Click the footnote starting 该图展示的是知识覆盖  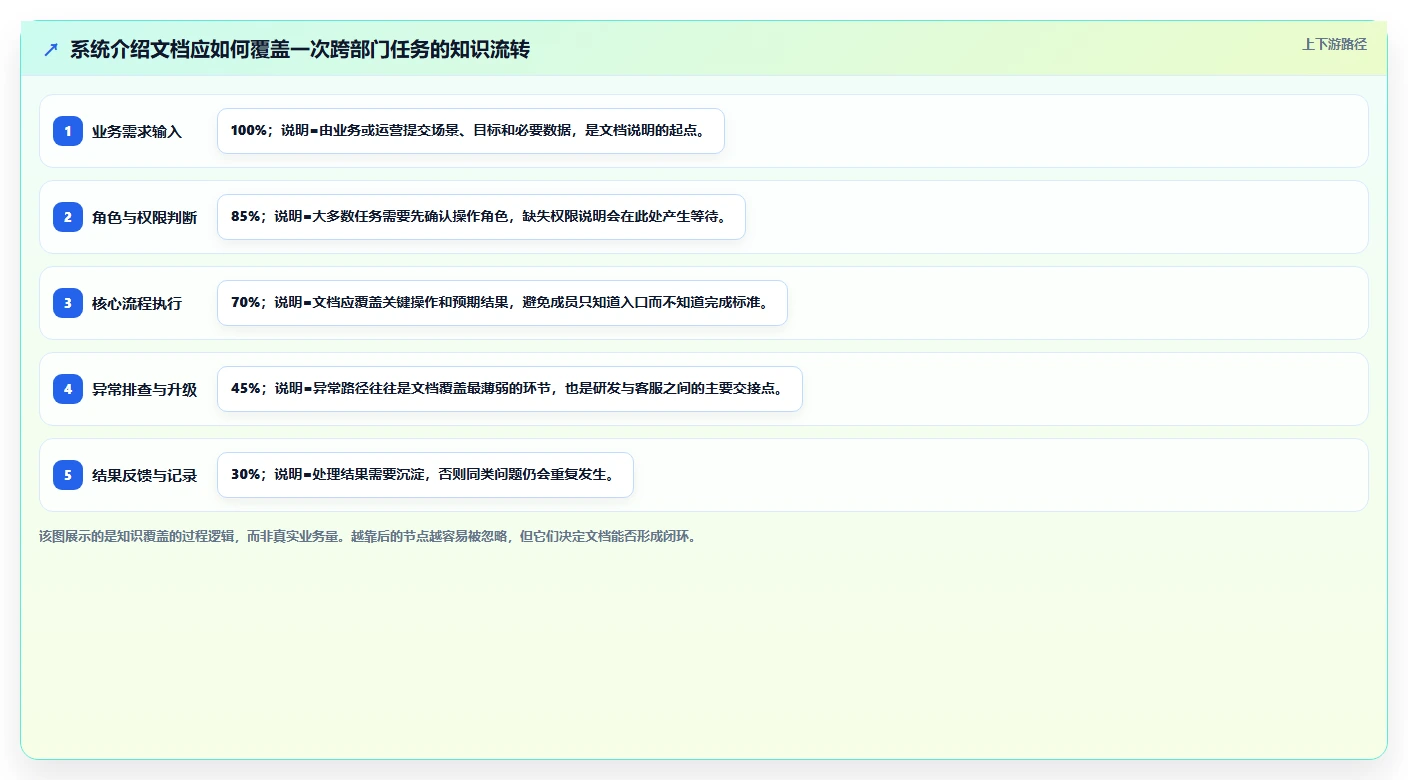[x=368, y=536]
